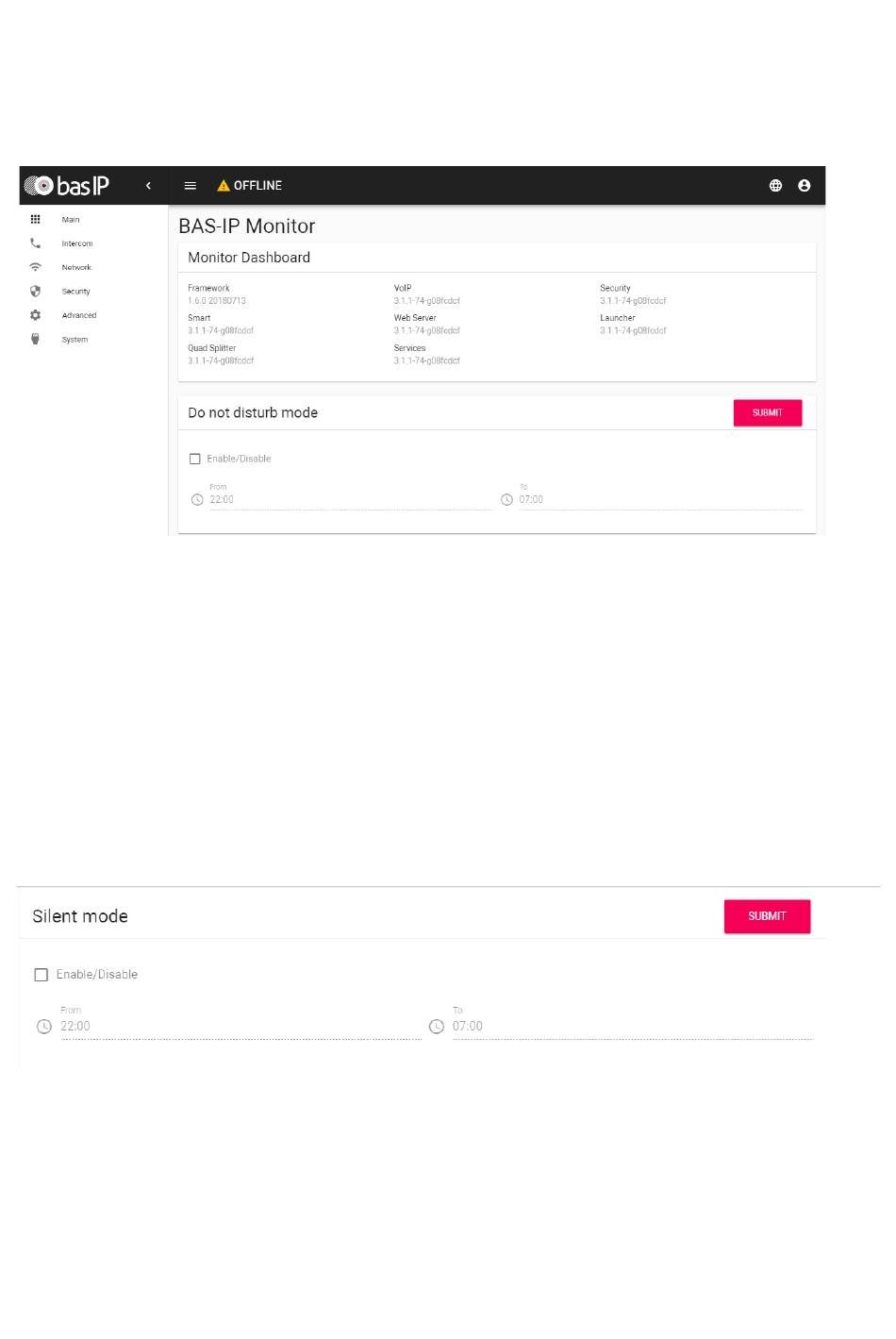Open the Main menu item
The width and height of the screenshot is (896, 1339).
(71, 220)
